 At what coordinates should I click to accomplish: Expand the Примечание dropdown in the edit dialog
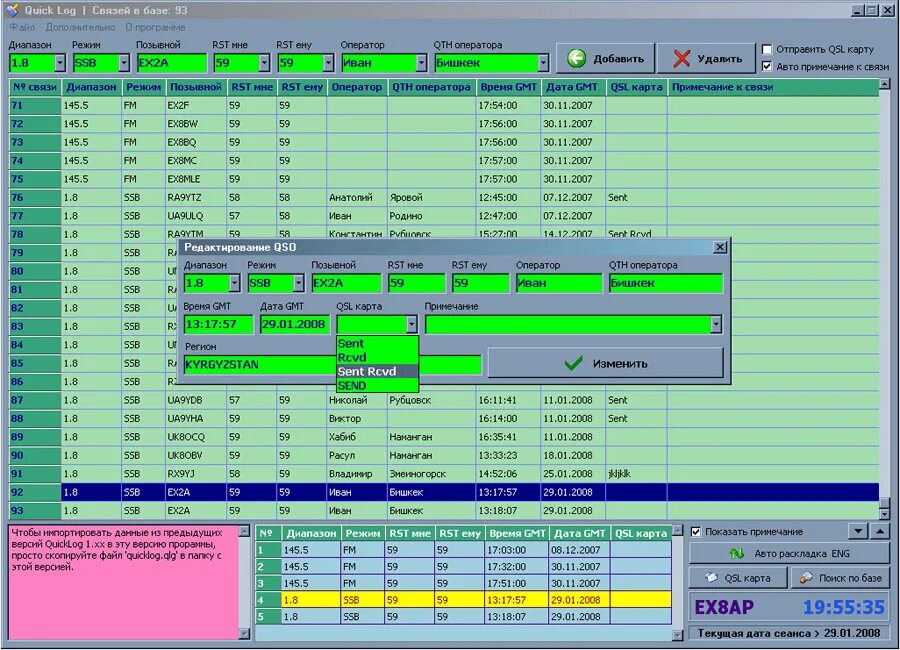(x=715, y=324)
